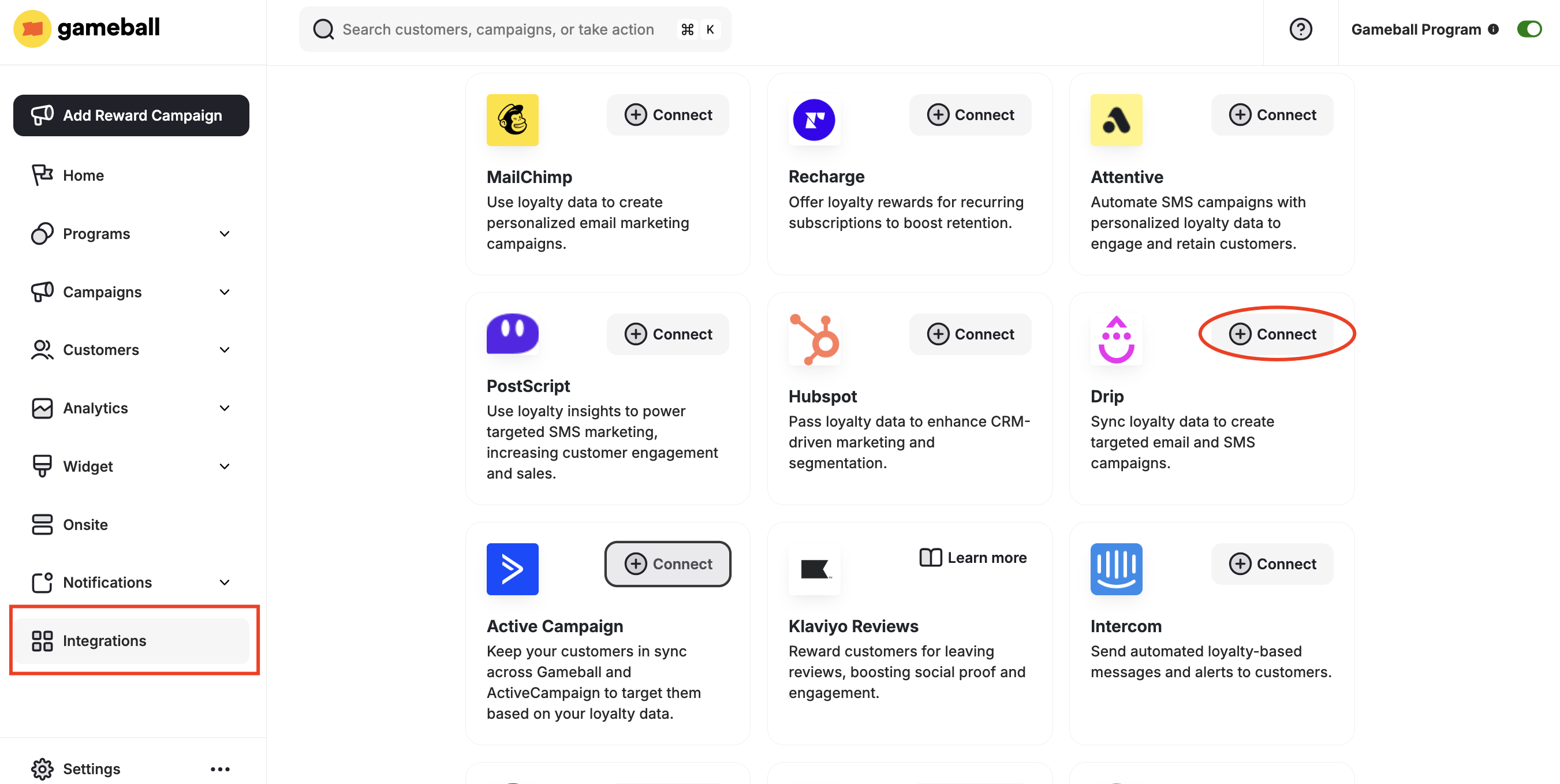
Task: Click the Intercom logo icon
Action: pyautogui.click(x=1115, y=568)
